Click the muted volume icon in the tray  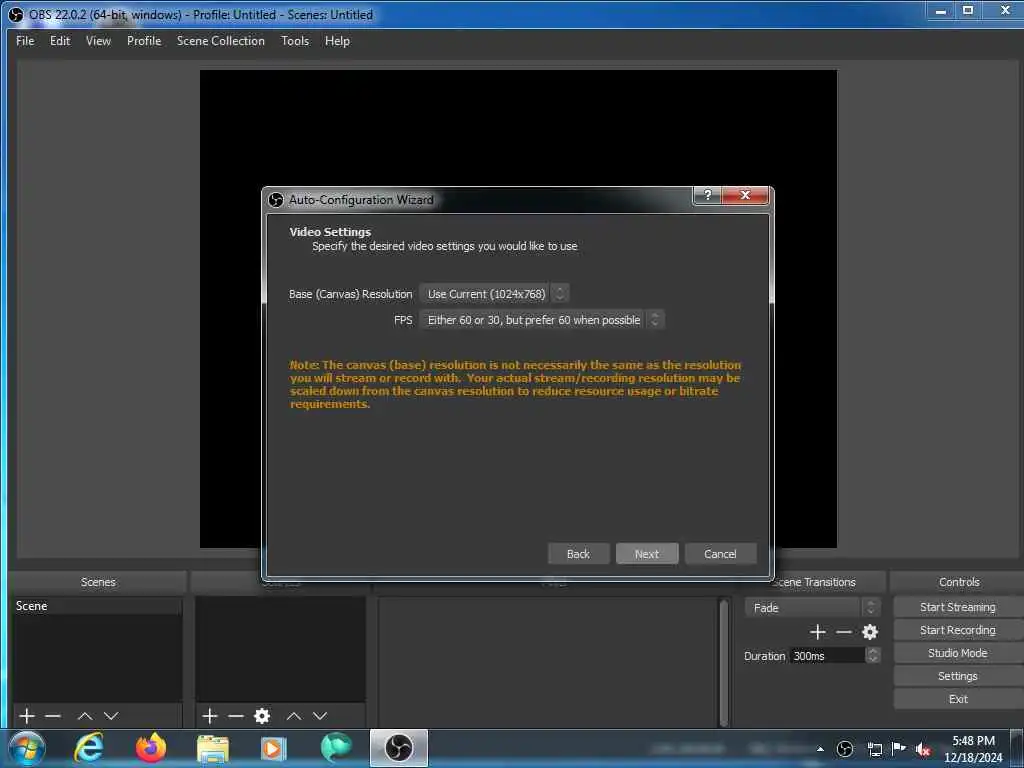coord(923,749)
